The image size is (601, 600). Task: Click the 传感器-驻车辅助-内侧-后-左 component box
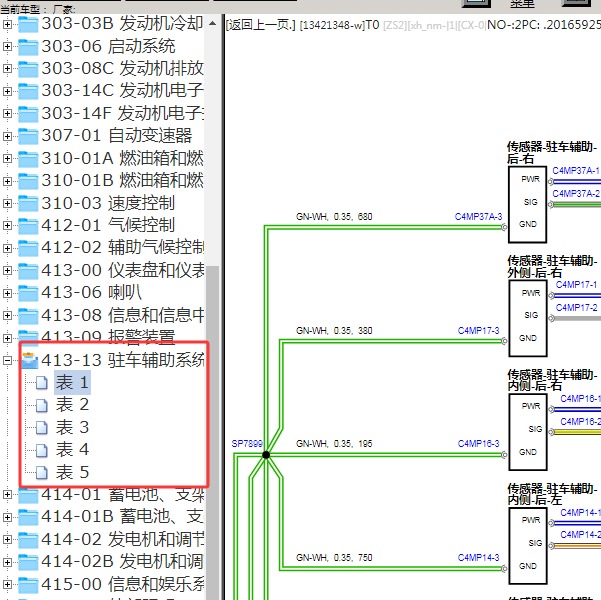click(x=528, y=546)
